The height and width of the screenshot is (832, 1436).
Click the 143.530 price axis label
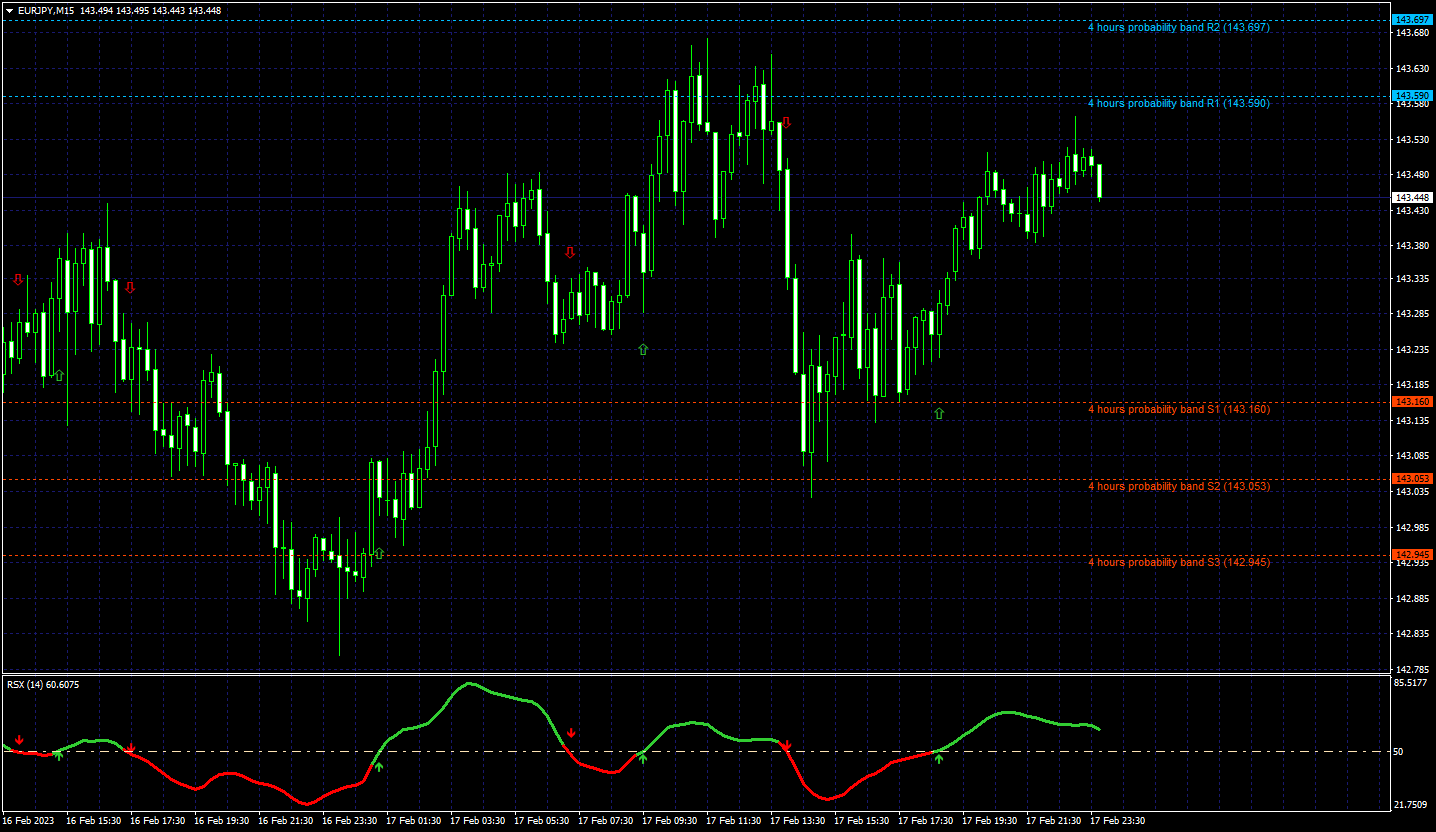pos(1412,139)
